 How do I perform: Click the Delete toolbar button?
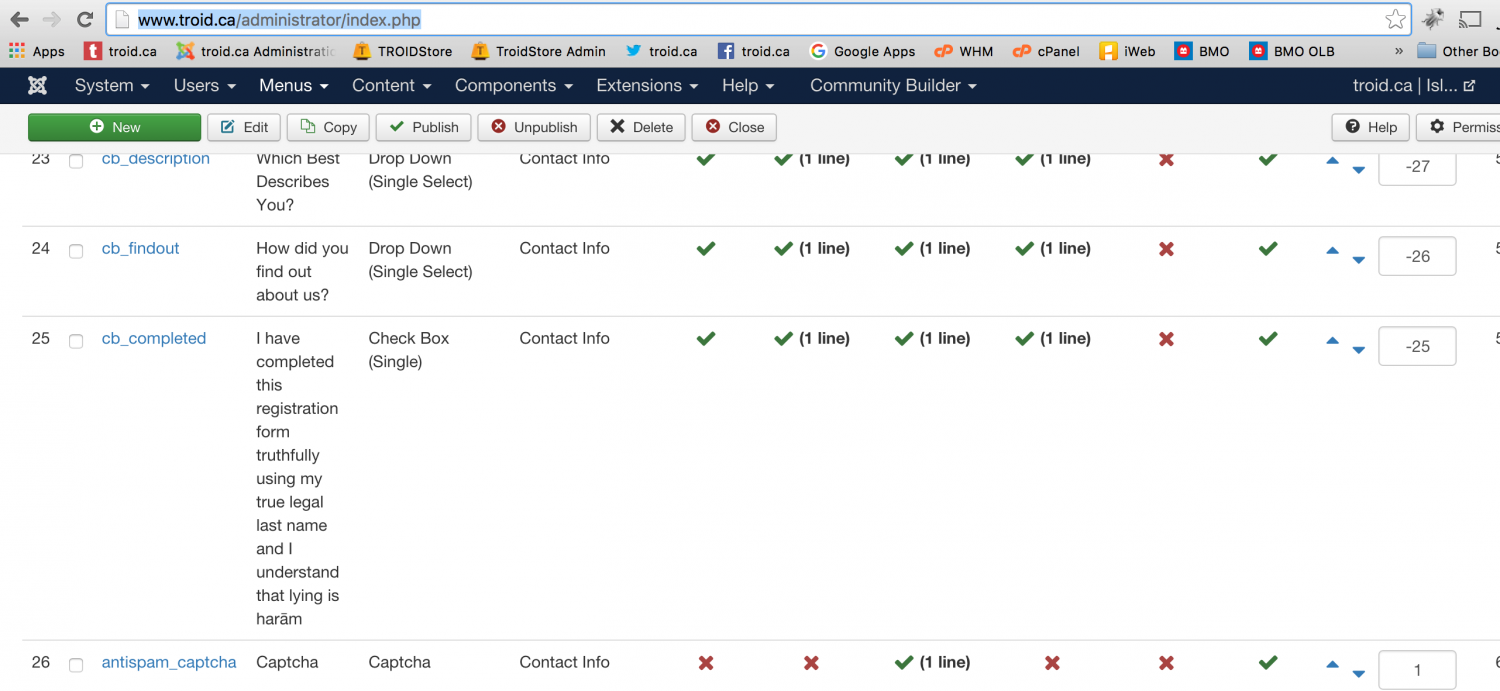click(641, 127)
